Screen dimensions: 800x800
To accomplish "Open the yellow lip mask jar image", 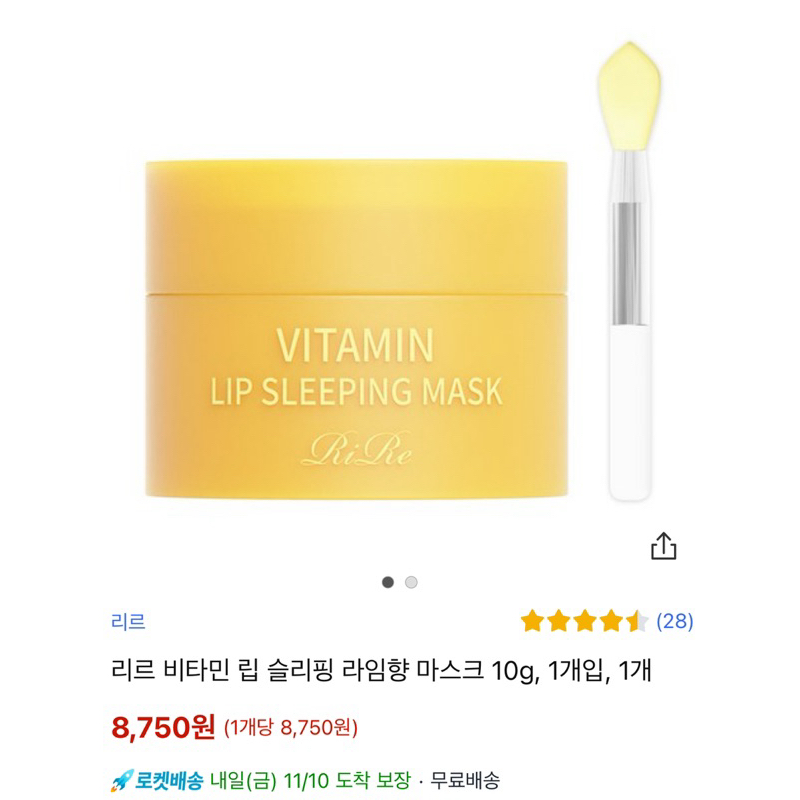I will click(357, 329).
